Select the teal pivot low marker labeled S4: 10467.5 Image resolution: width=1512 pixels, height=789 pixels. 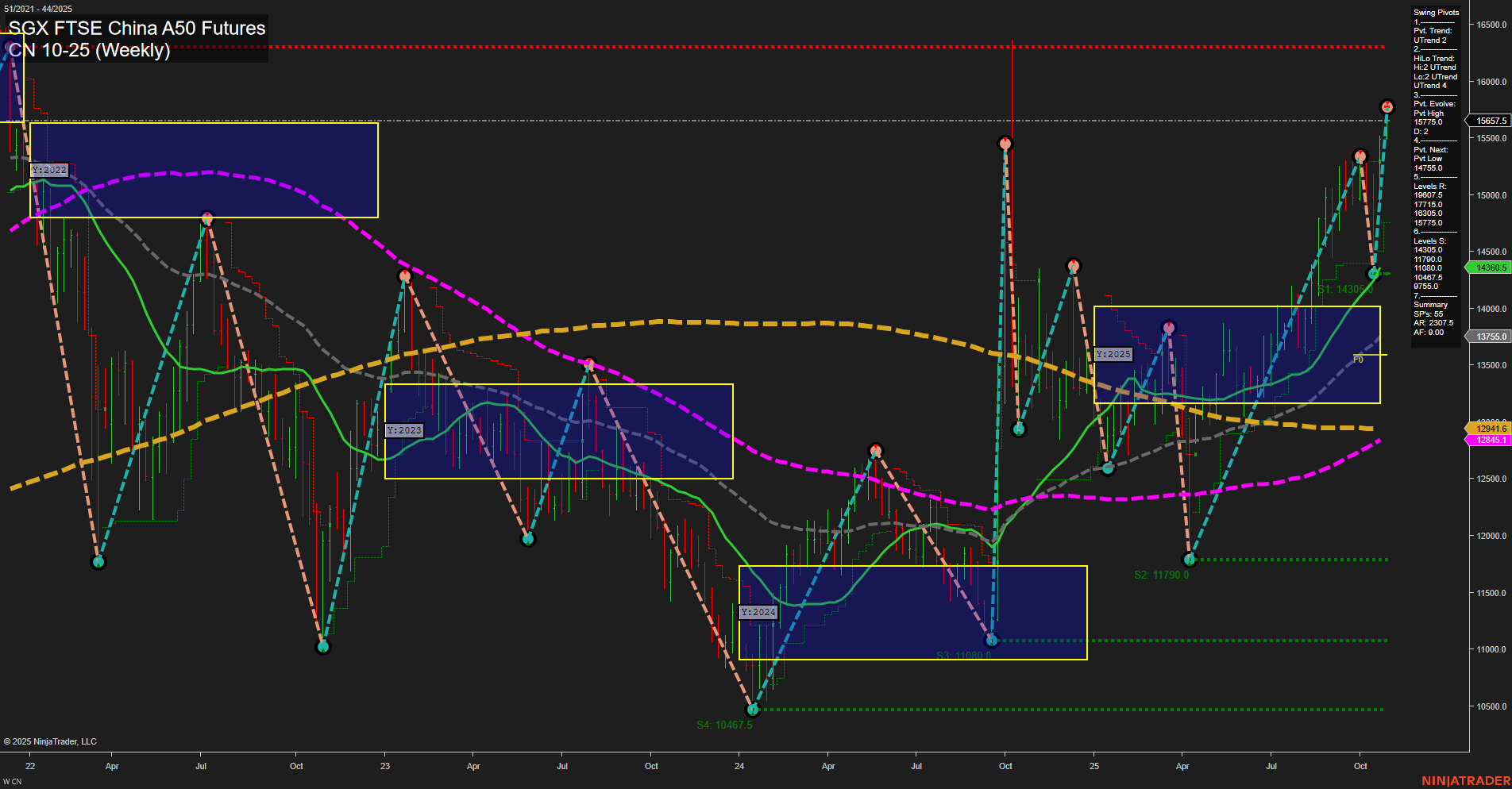(x=754, y=710)
